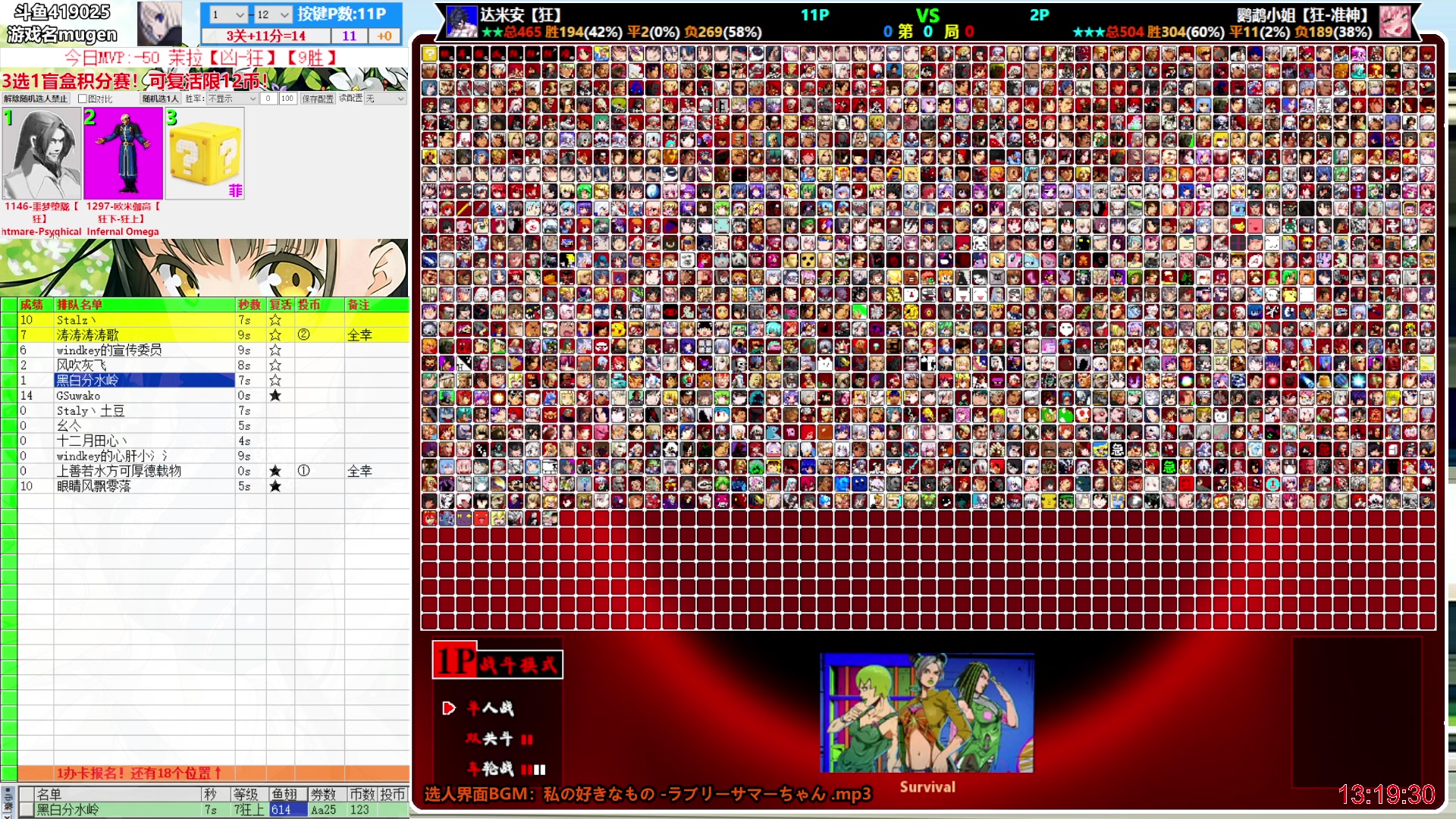Click the Stalz queue name in yellow row

pyautogui.click(x=76, y=320)
